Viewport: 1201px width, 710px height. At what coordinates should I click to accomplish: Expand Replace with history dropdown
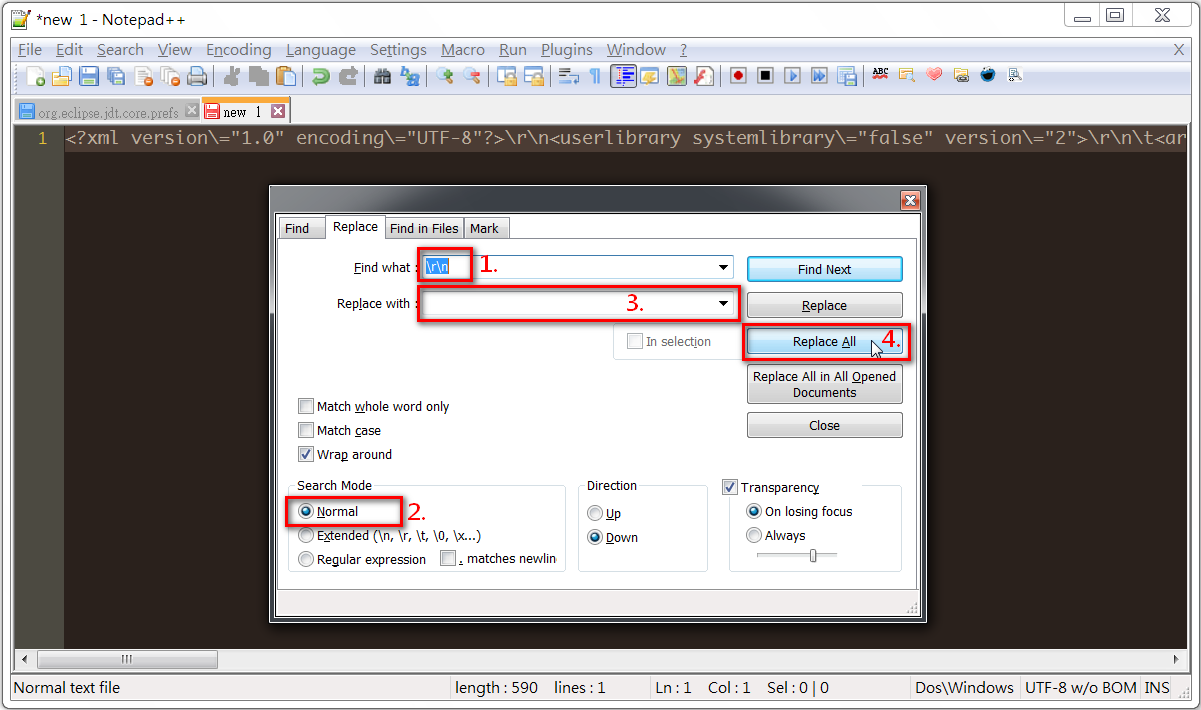tap(723, 303)
